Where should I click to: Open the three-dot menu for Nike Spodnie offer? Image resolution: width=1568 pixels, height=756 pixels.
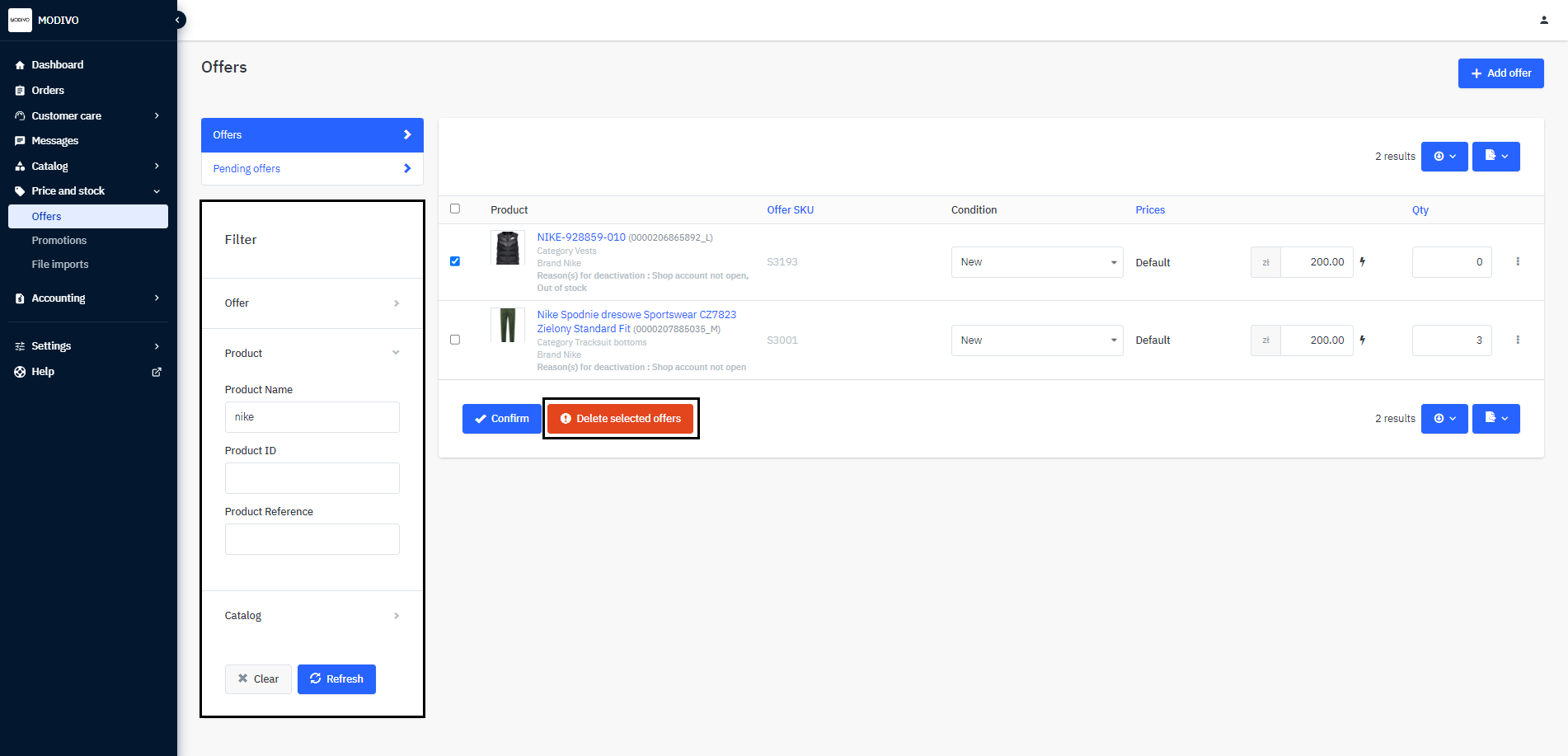1517,340
